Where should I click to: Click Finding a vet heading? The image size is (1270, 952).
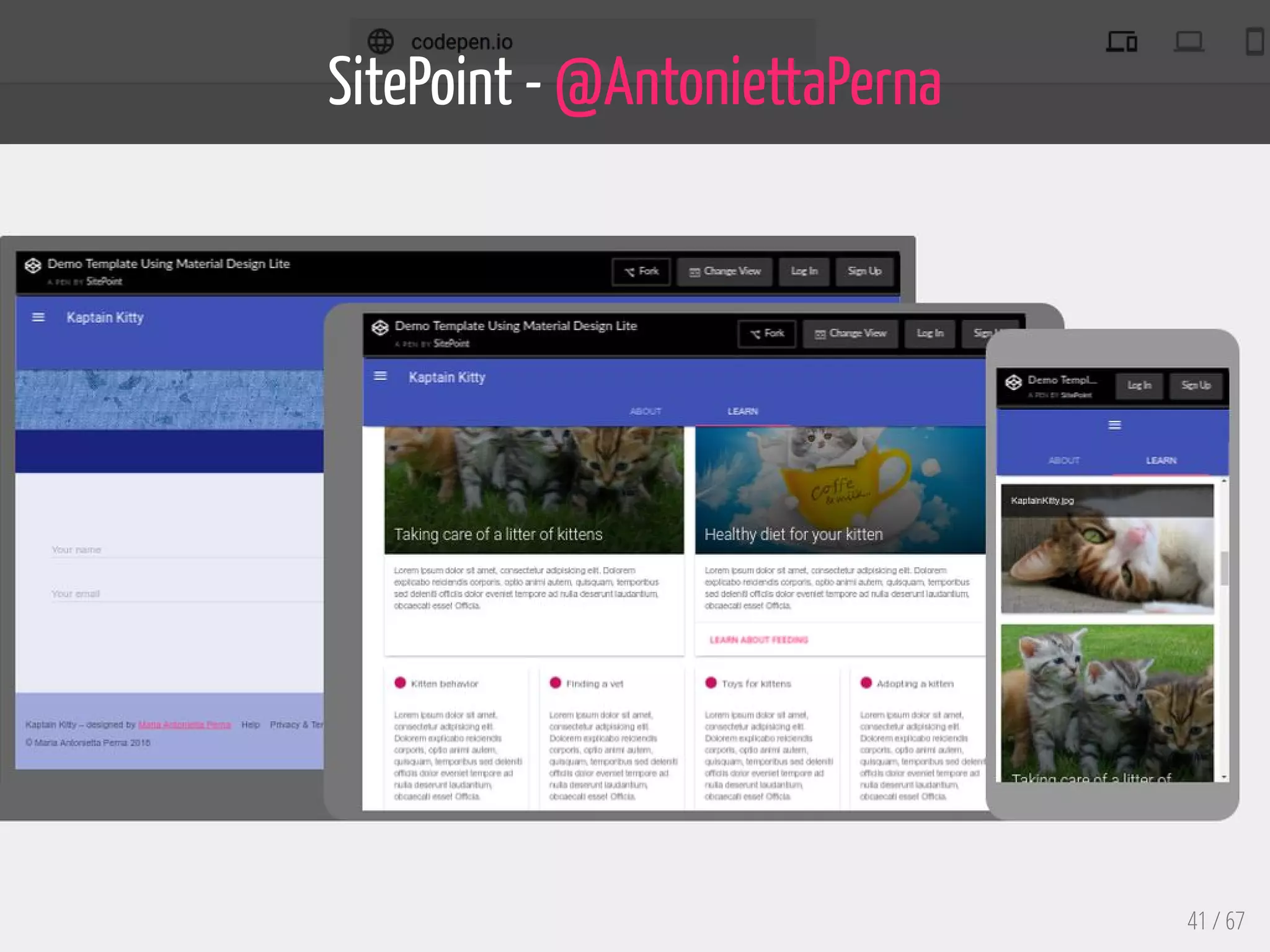tap(595, 684)
